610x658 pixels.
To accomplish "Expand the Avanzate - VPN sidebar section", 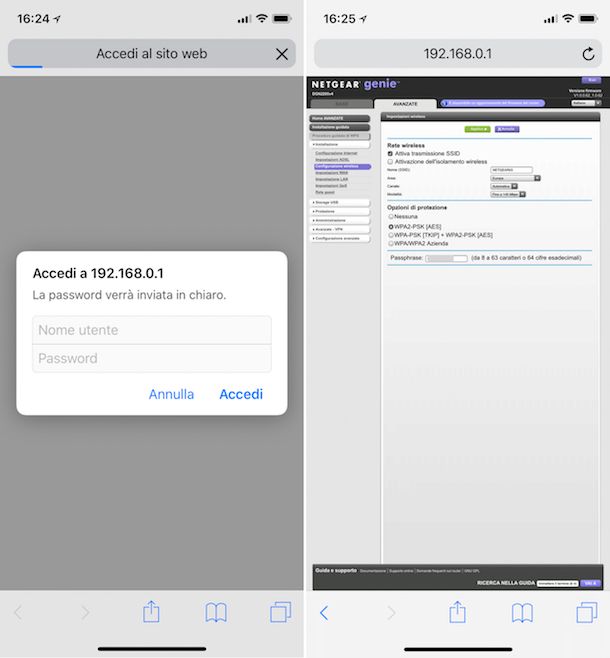I will (340, 230).
